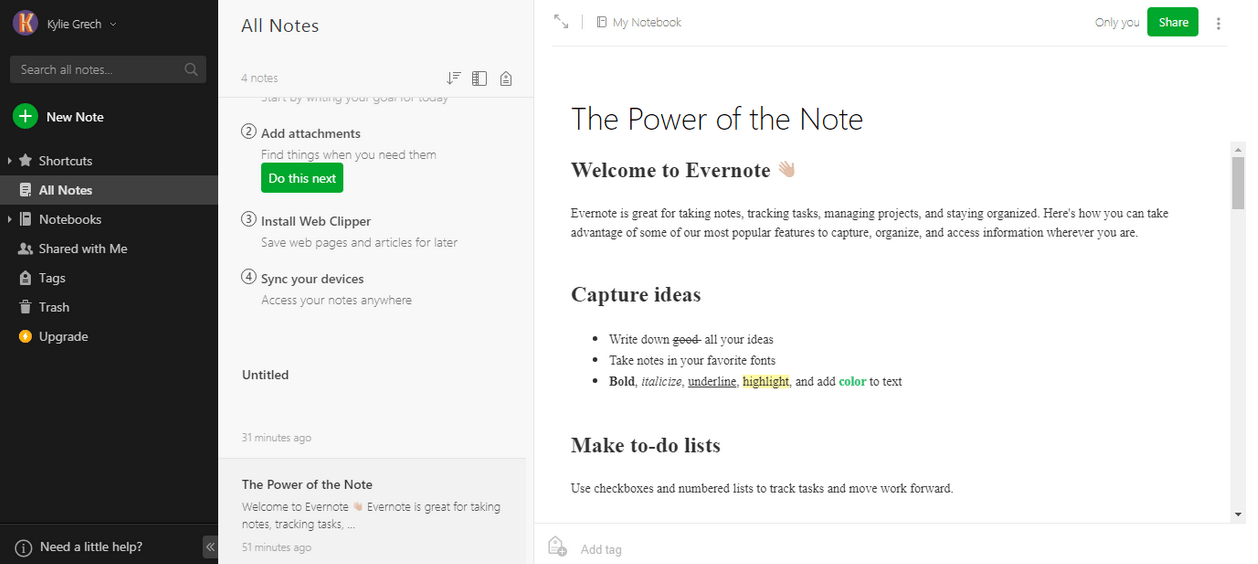Click the Add tag field
The width and height of the screenshot is (1258, 564).
click(601, 549)
